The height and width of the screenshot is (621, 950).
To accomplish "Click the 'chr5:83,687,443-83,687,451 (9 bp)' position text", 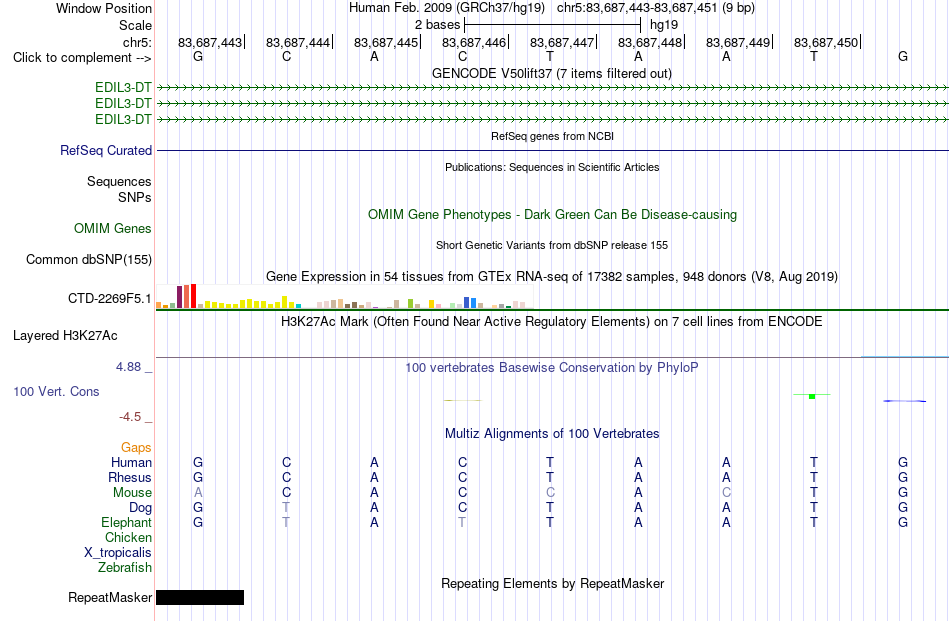I will [656, 8].
